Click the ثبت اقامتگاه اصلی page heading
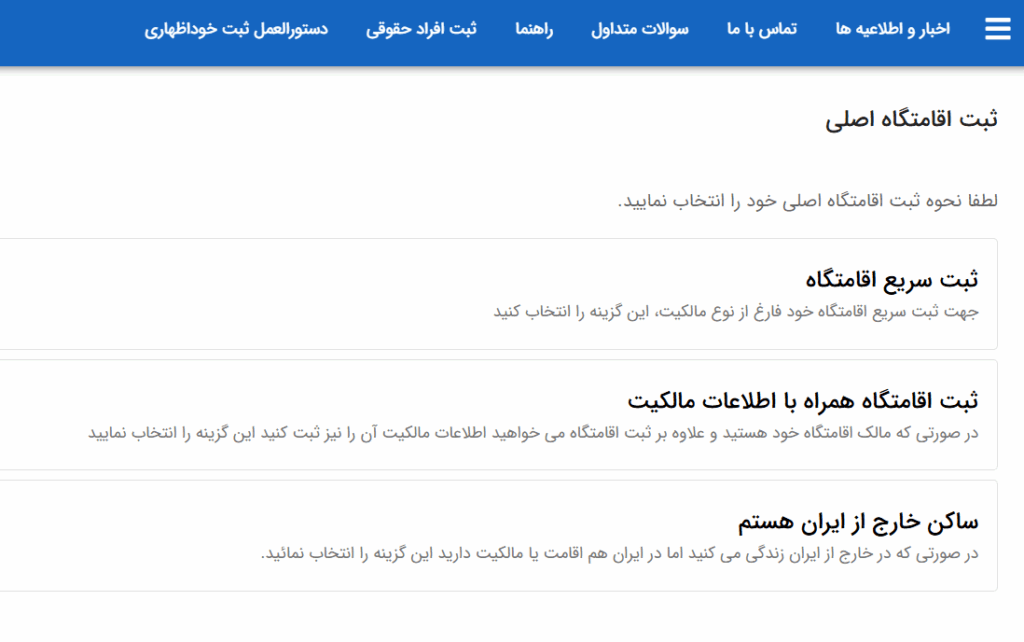 coord(911,120)
